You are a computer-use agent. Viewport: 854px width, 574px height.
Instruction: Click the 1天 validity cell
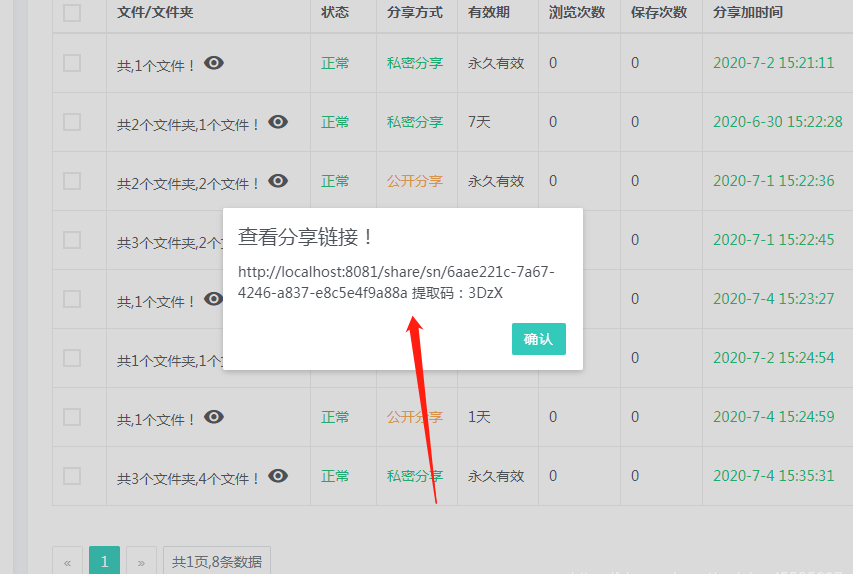tap(479, 417)
